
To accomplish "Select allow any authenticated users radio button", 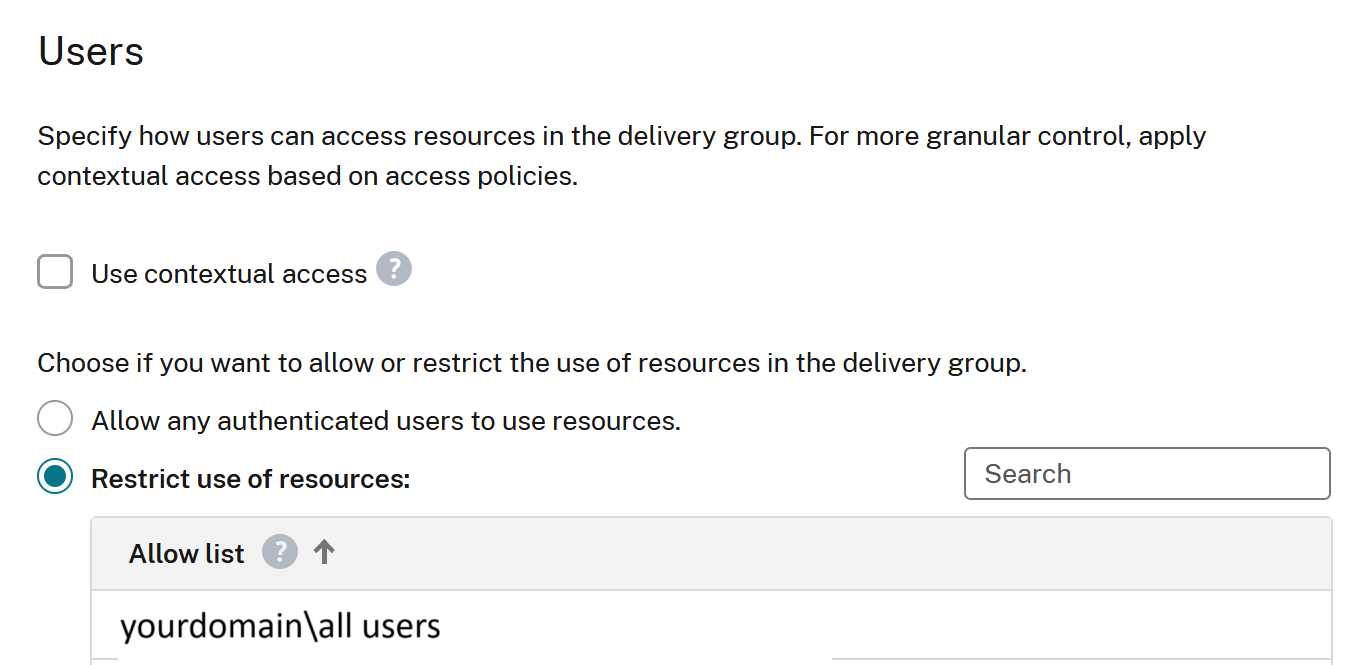I will click(x=55, y=418).
